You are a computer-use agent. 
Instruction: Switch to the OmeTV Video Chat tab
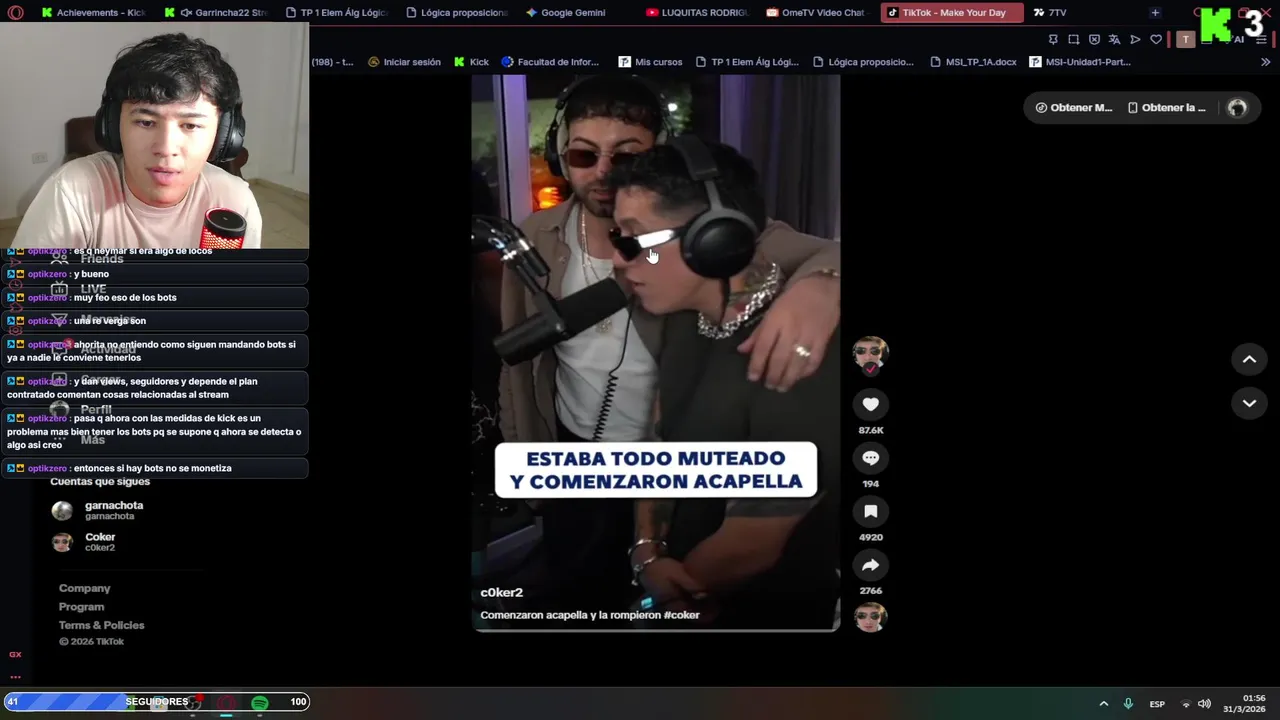(817, 13)
